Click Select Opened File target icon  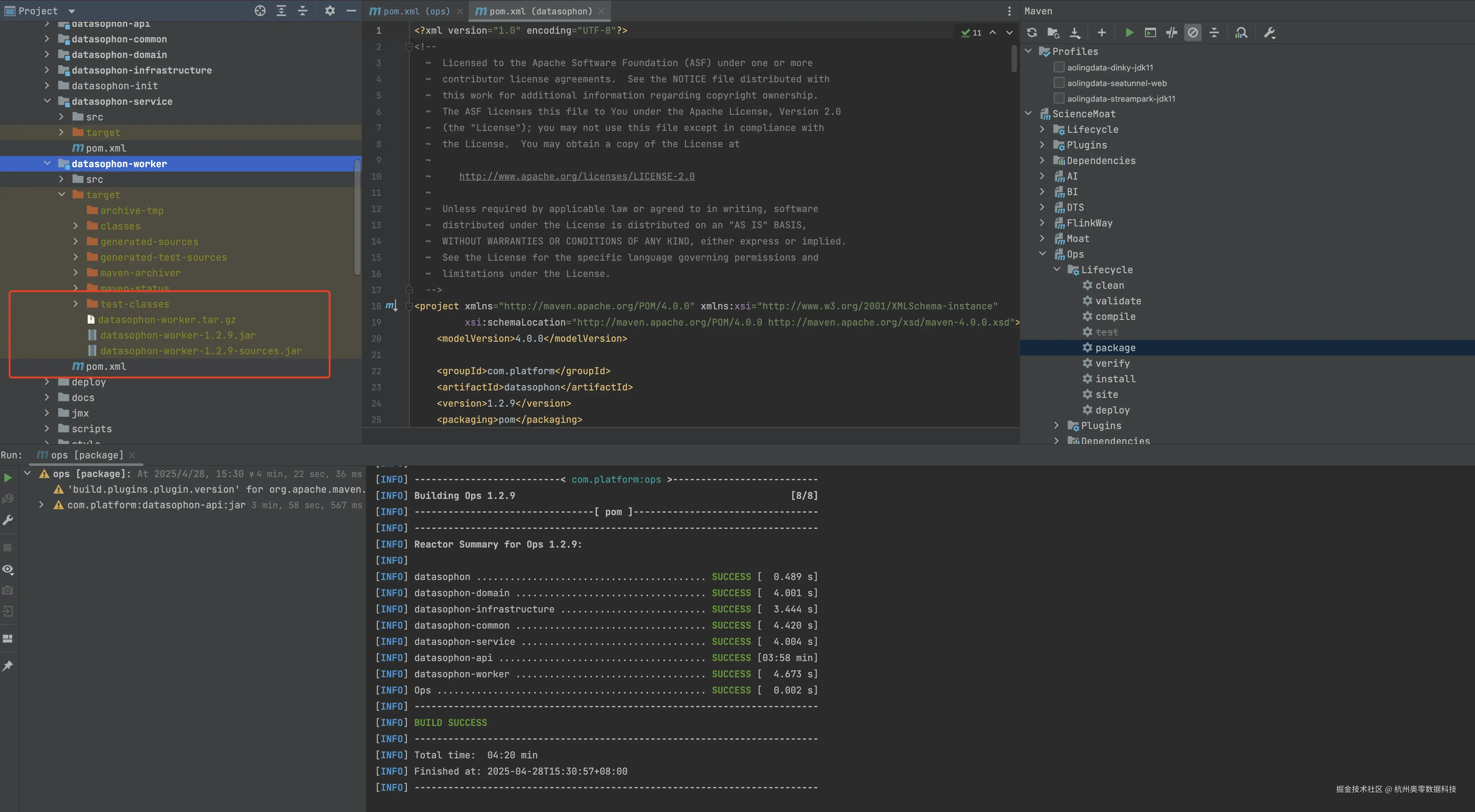coord(260,11)
